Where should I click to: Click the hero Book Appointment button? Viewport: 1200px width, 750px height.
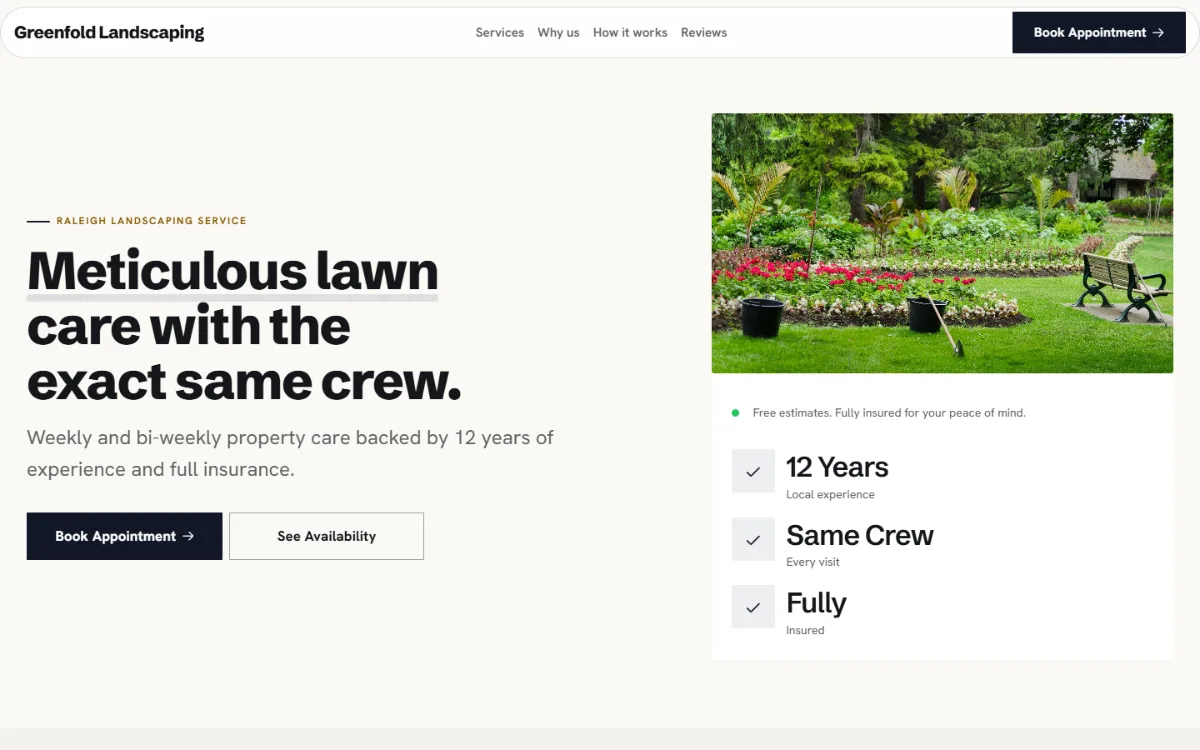tap(124, 536)
